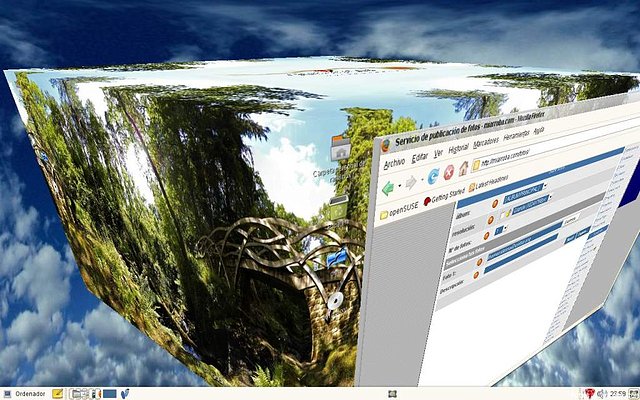Open the volume speaker tray icon
Viewport: 640px width, 400px height.
pos(602,394)
